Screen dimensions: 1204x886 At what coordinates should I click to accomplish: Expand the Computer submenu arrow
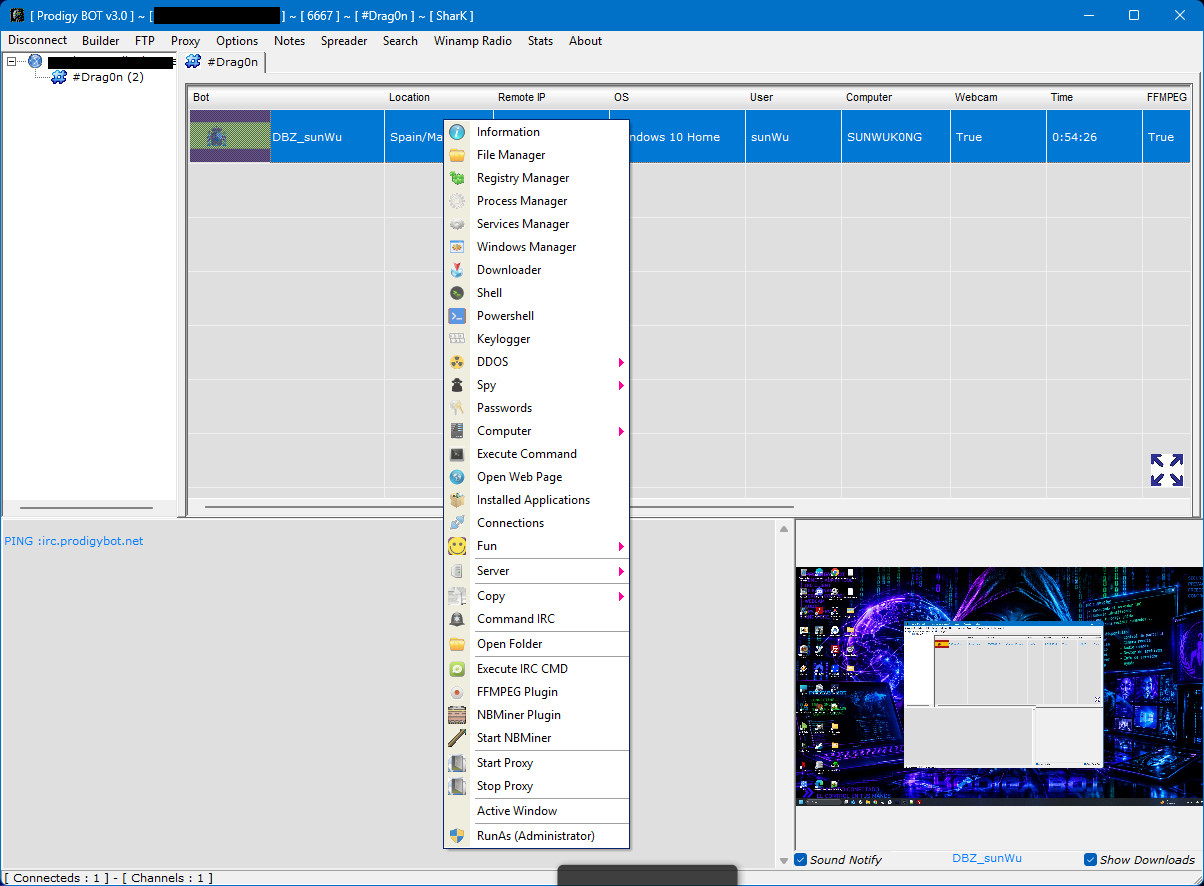click(621, 431)
